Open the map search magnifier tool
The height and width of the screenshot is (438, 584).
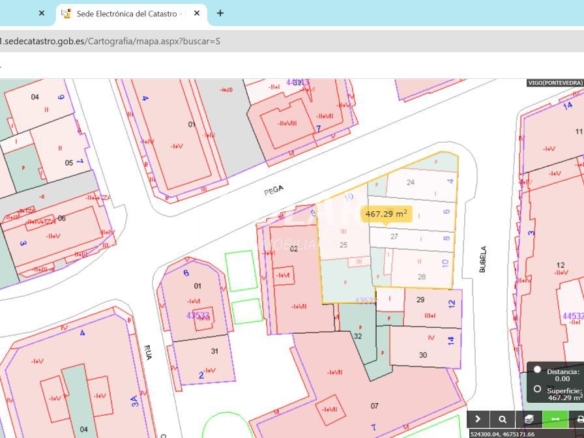(x=502, y=420)
